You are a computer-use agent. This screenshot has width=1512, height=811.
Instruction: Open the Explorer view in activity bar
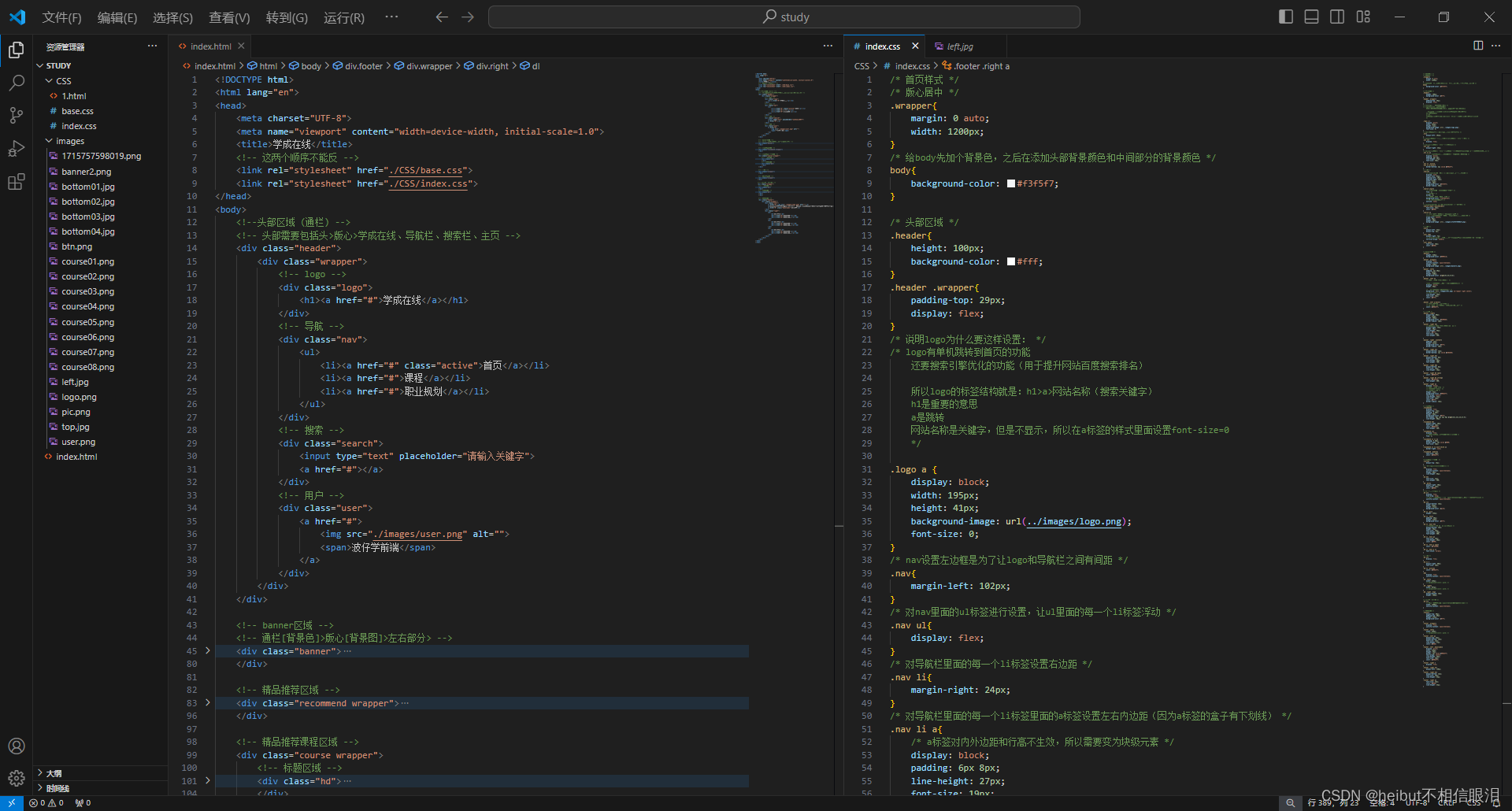coord(16,50)
